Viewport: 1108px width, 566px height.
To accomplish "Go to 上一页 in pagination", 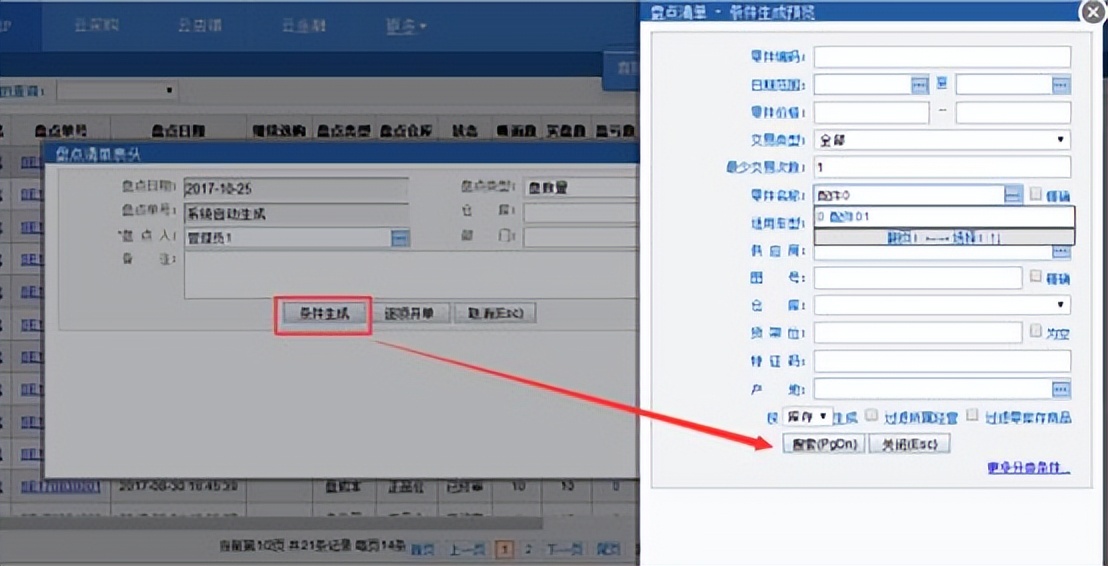I will coord(468,549).
